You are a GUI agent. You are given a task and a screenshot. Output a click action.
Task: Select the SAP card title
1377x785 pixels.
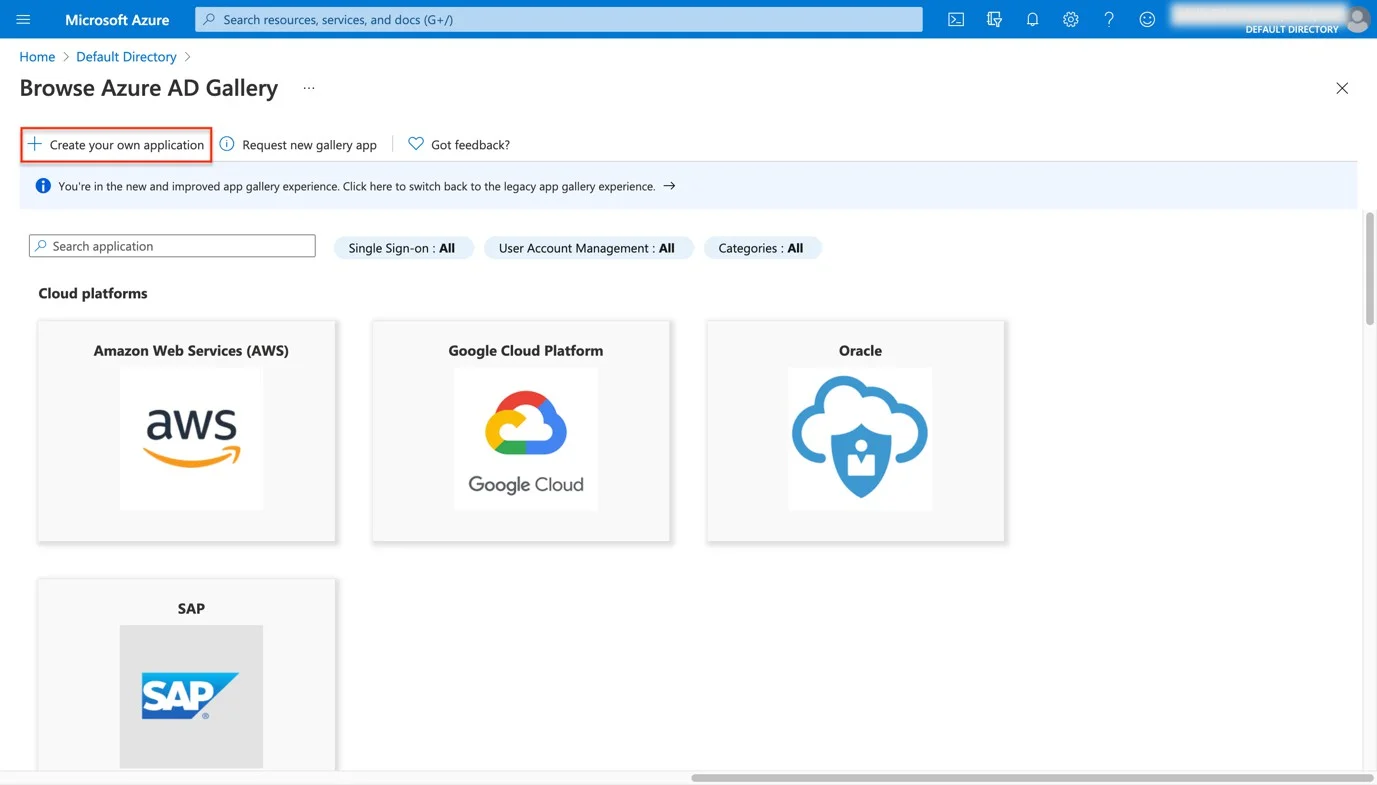point(191,609)
